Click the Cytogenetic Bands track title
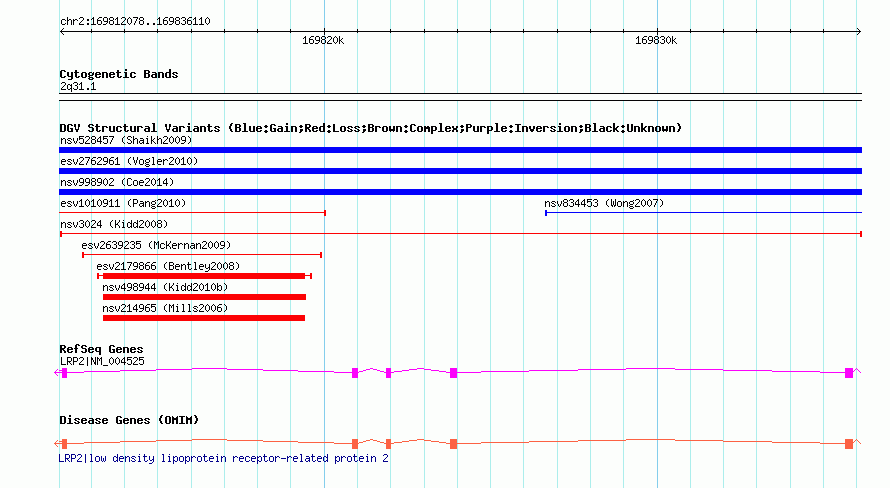Screen dimensions: 890x488 point(119,74)
